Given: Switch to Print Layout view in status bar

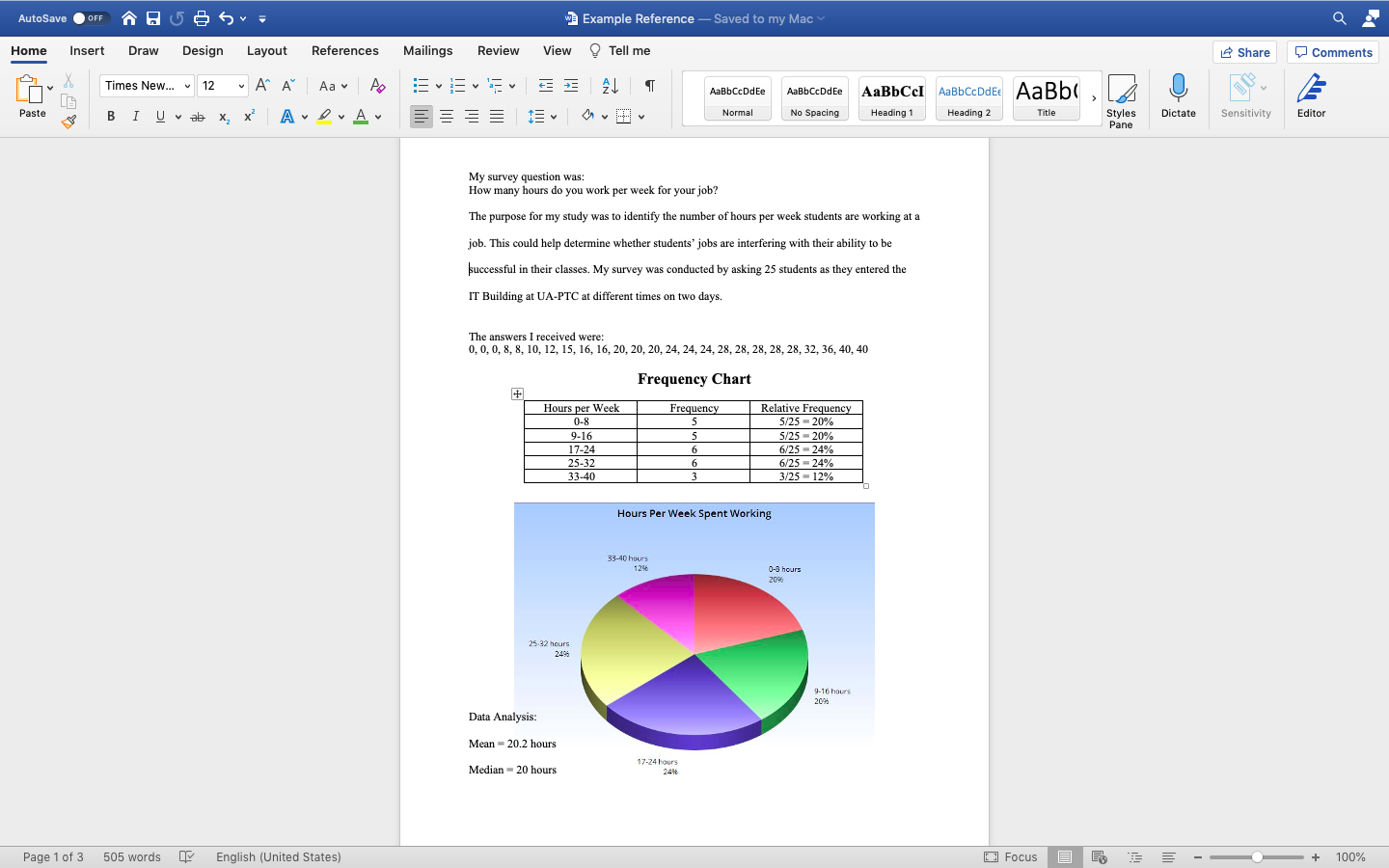Looking at the screenshot, I should point(1065,856).
